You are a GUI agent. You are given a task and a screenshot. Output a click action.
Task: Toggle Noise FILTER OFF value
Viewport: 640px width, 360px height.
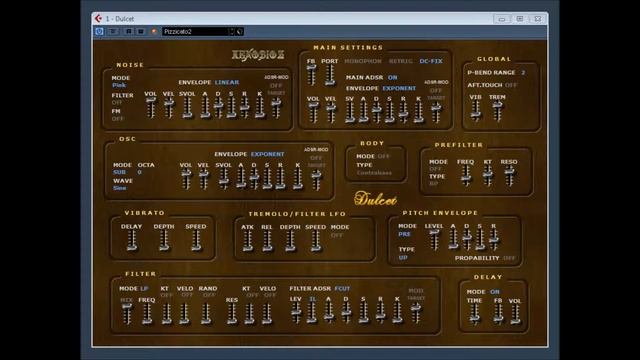[x=117, y=102]
